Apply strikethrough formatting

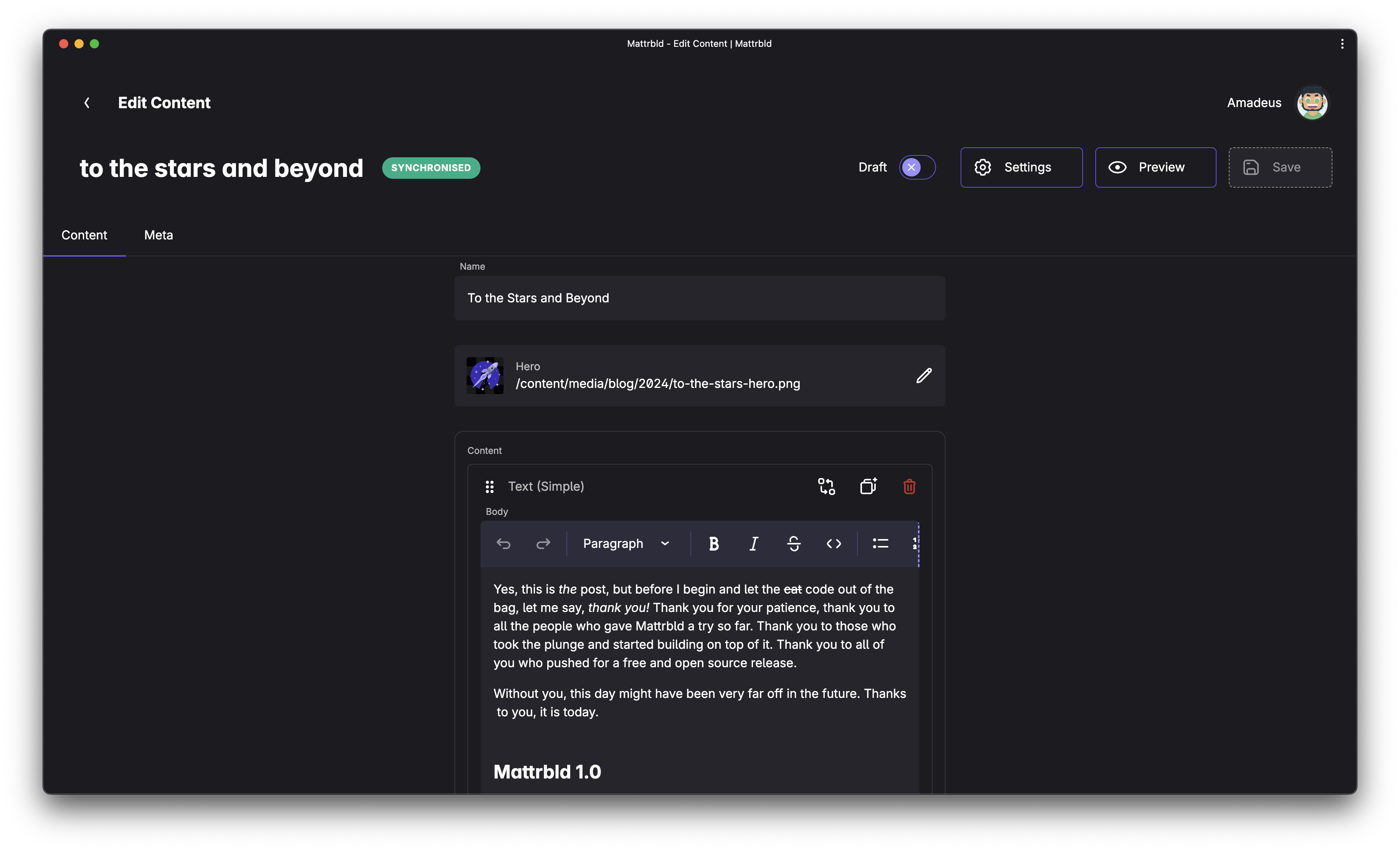(794, 544)
